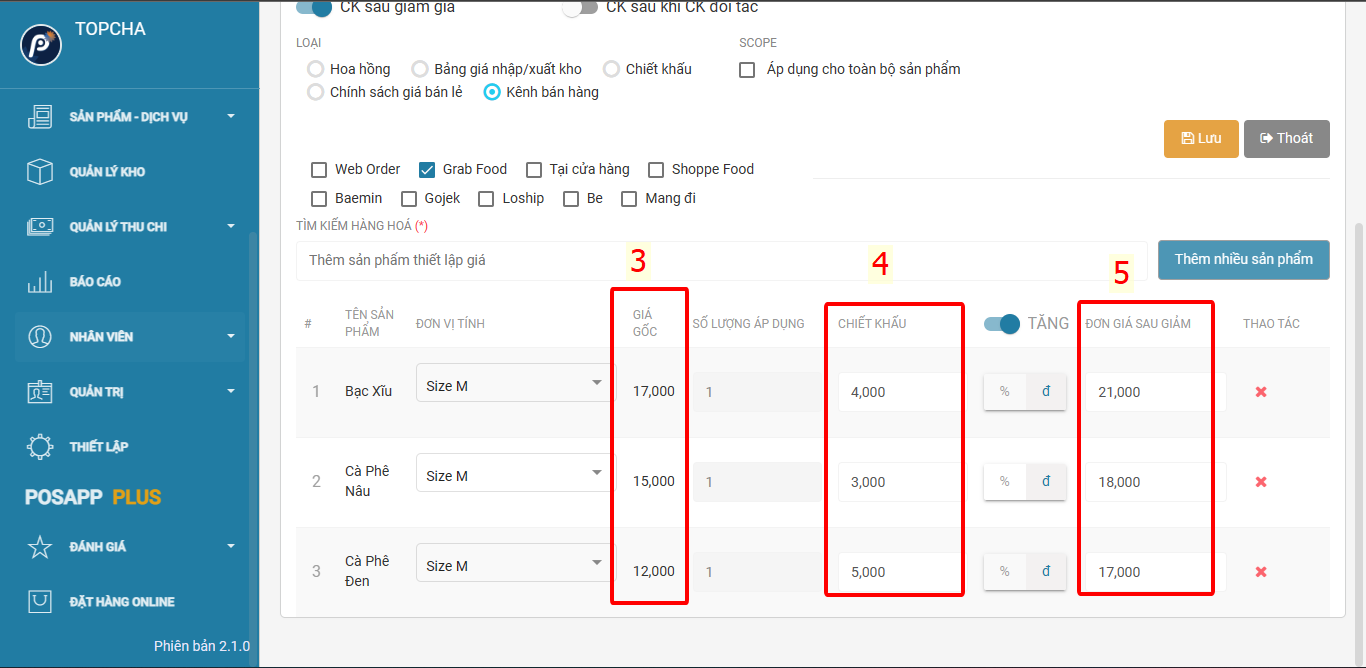Open Size M dropdown for Bạc Xỉu

[x=515, y=383]
